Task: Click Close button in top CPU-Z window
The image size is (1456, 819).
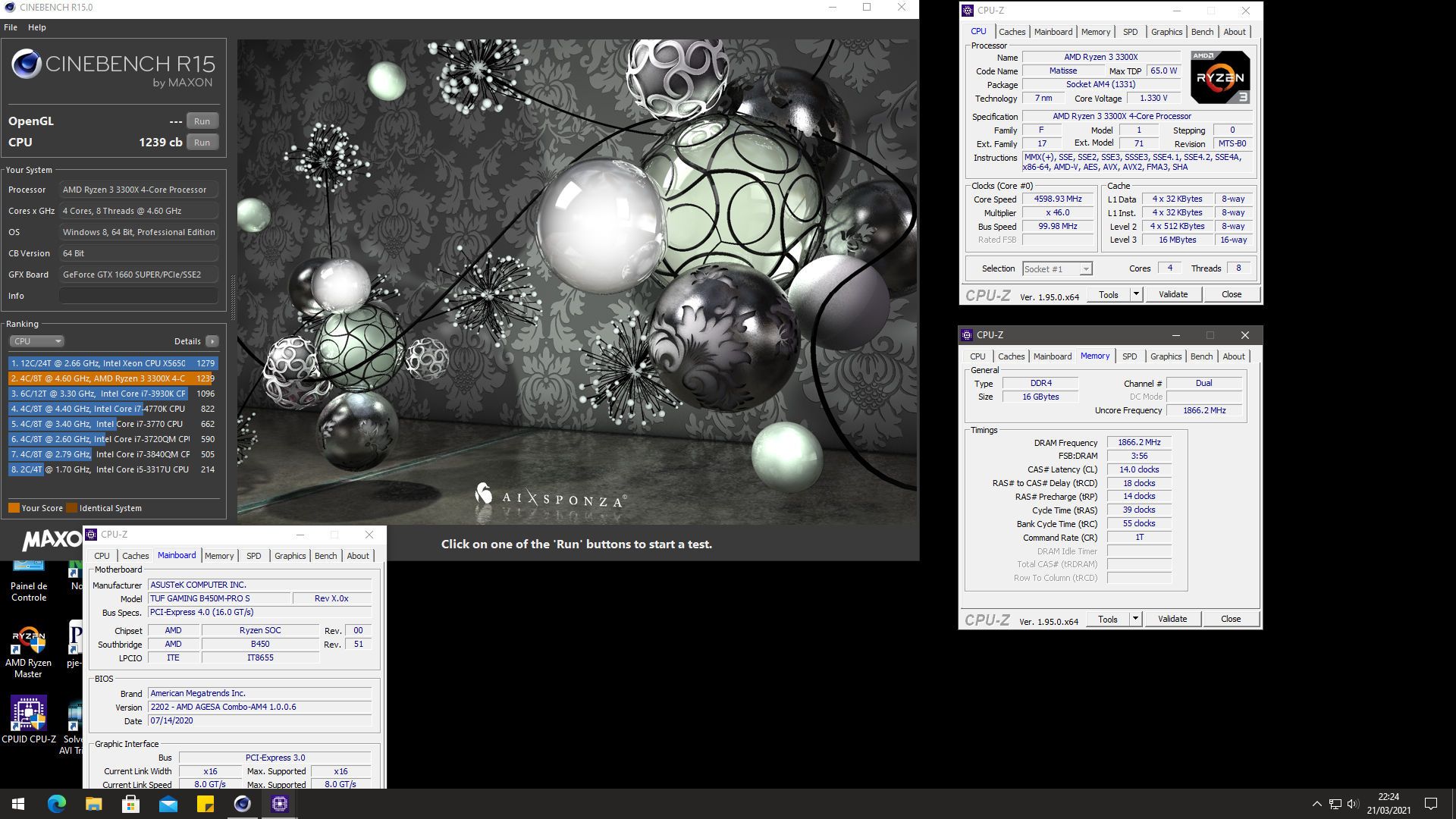Action: click(1232, 294)
